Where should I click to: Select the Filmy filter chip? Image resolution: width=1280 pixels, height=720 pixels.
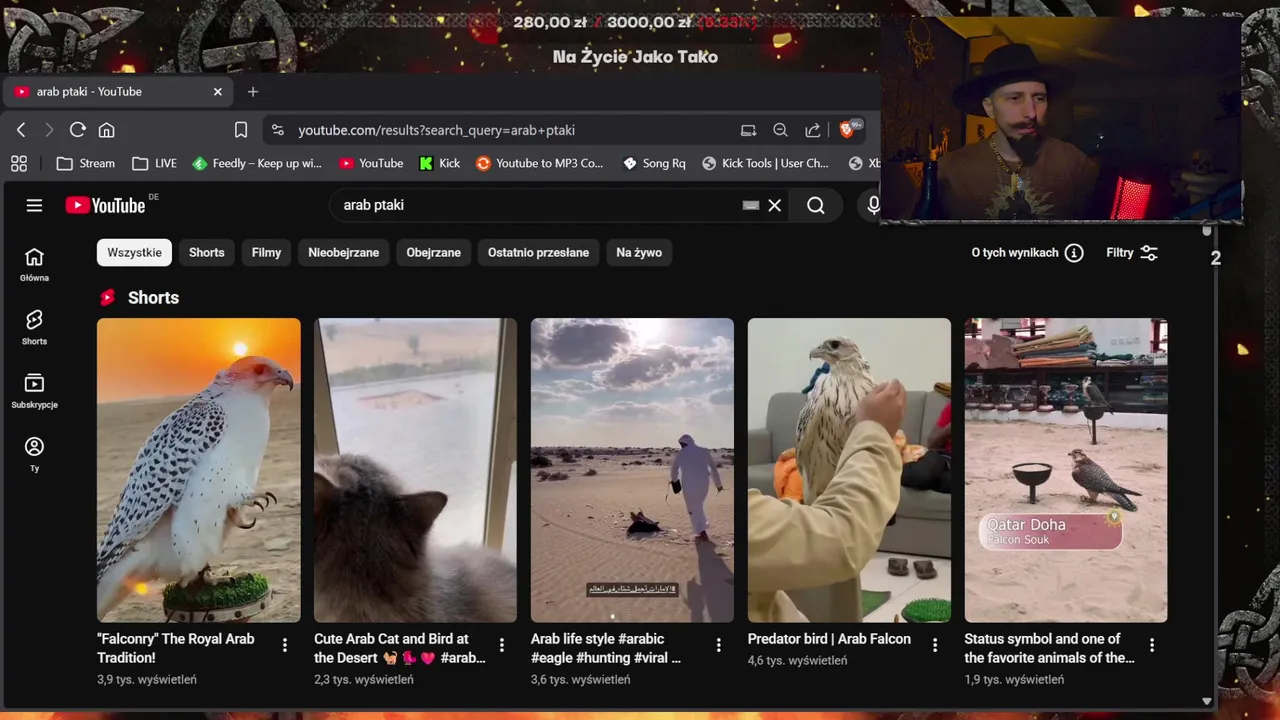[x=266, y=253]
